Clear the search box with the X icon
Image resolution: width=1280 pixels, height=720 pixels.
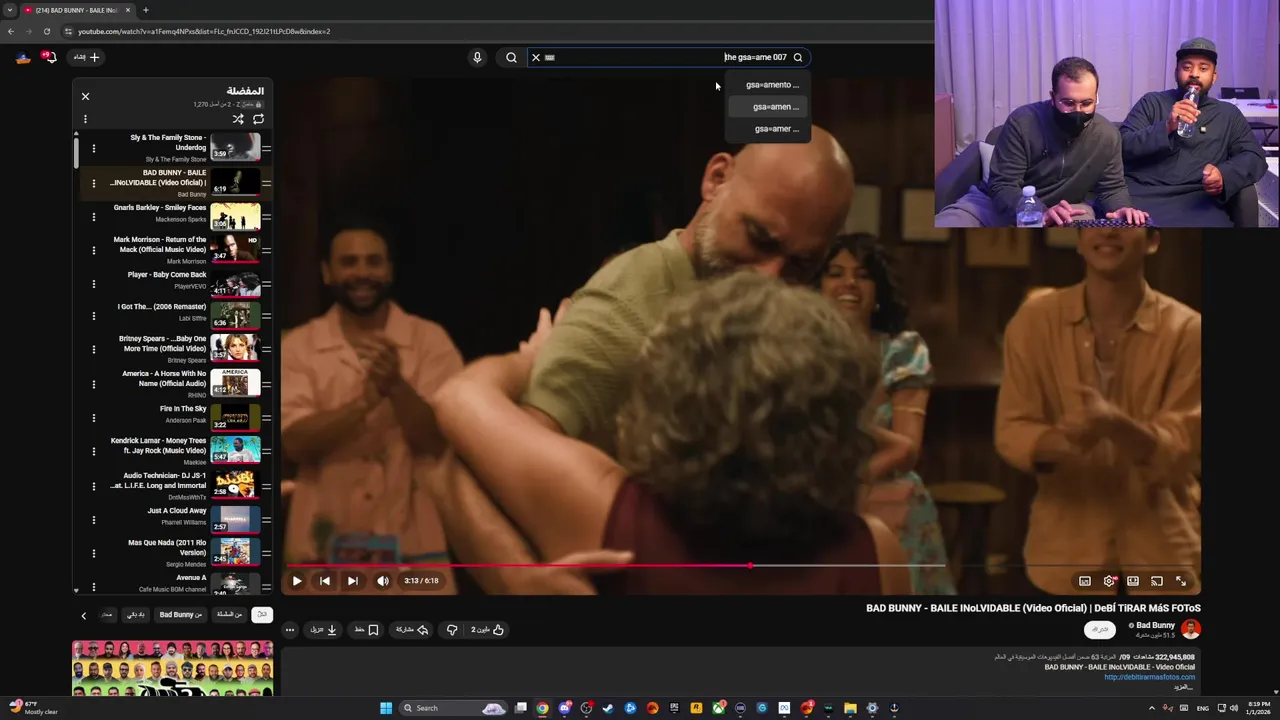[x=536, y=57]
